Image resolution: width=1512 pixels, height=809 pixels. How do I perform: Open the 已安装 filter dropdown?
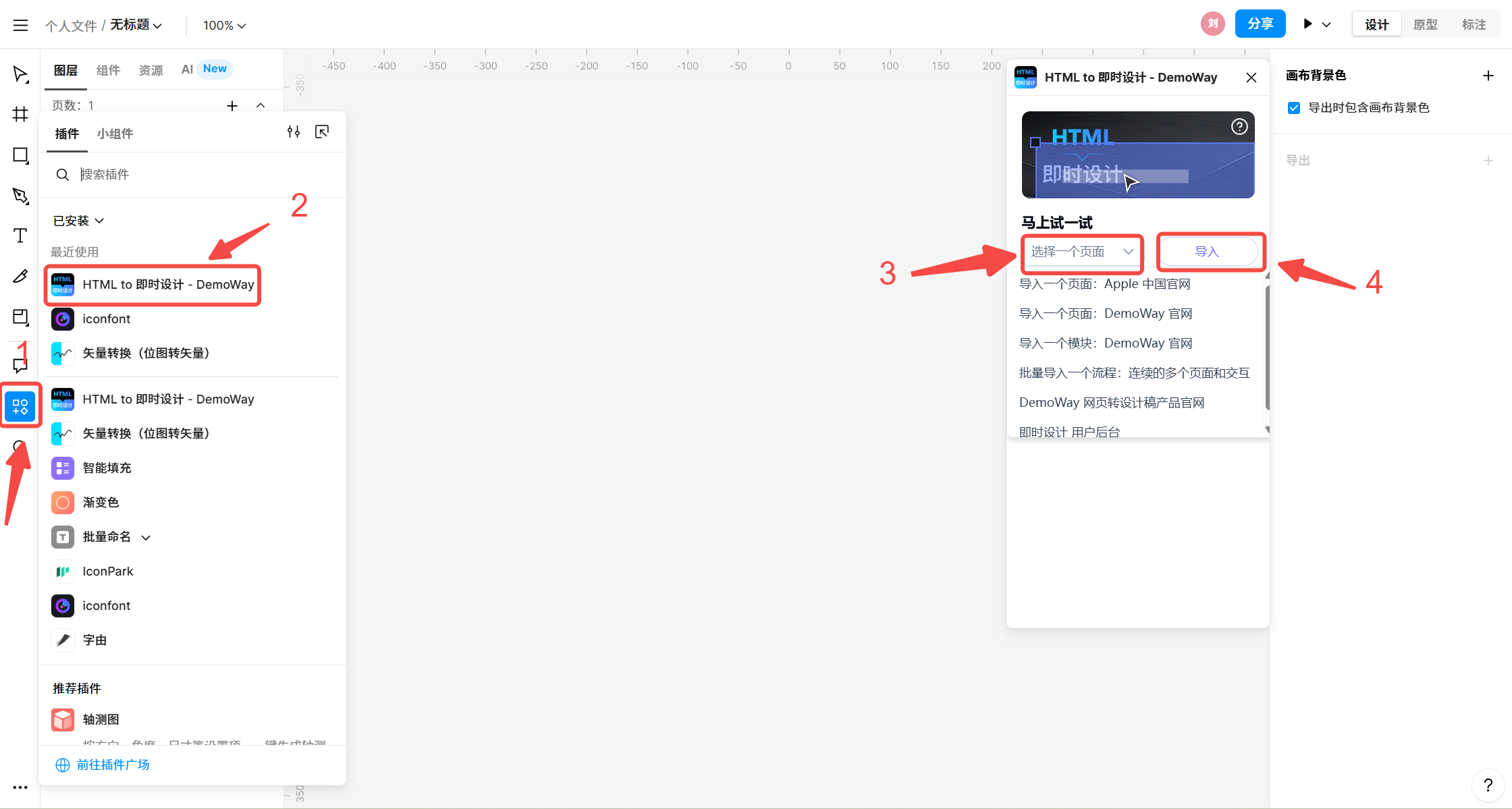[x=78, y=221]
